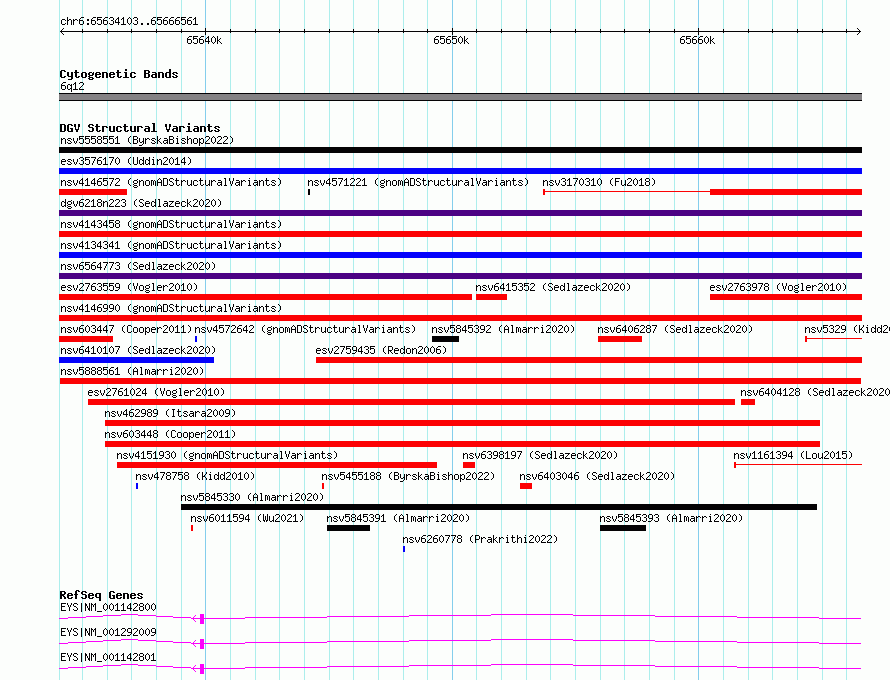This screenshot has width=890, height=680.
Task: Click the nsv4146990 gnomAD variant label
Action: (171, 308)
